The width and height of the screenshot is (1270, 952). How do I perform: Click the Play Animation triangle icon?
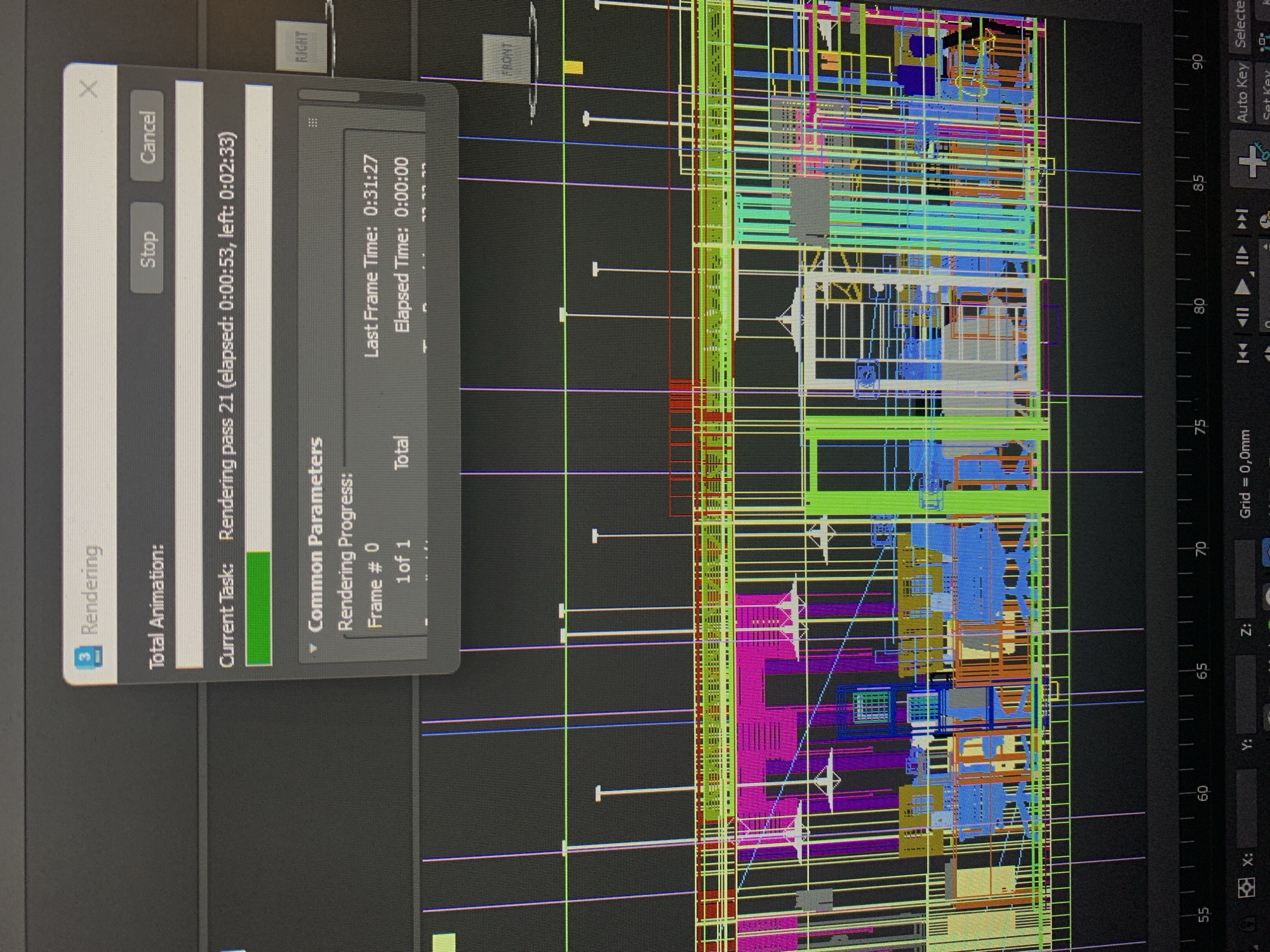(1243, 287)
